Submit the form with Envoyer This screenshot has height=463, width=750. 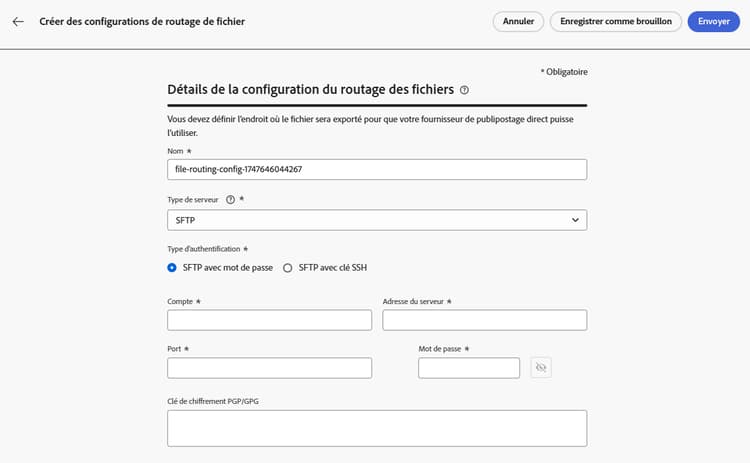pos(713,21)
